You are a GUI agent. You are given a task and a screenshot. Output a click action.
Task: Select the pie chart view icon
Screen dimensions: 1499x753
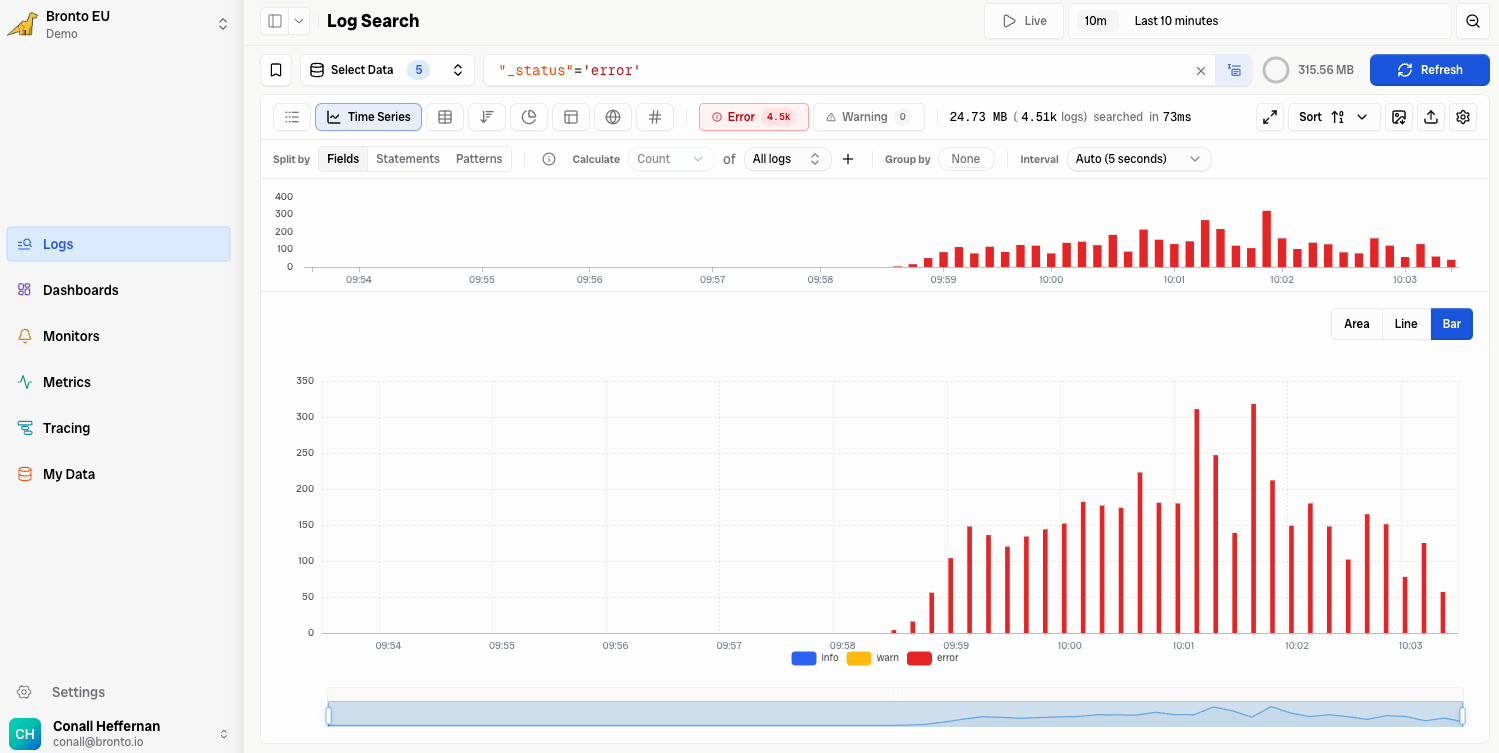coord(529,117)
